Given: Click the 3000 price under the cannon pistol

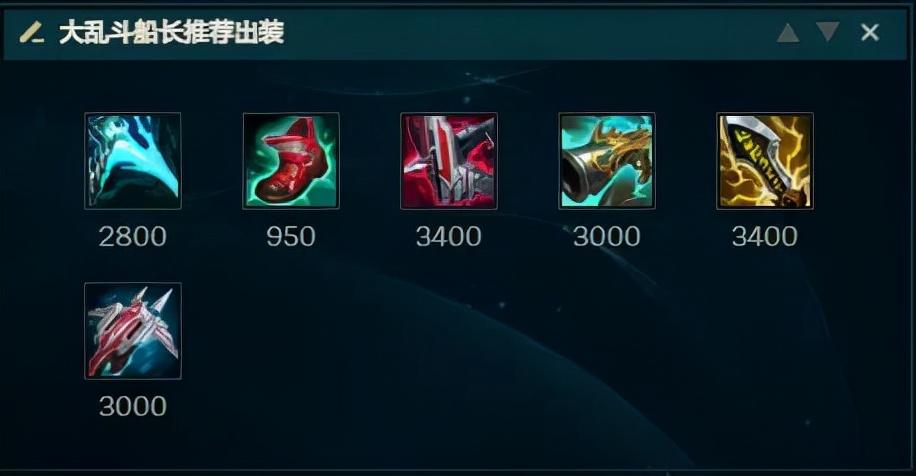Looking at the screenshot, I should [607, 236].
